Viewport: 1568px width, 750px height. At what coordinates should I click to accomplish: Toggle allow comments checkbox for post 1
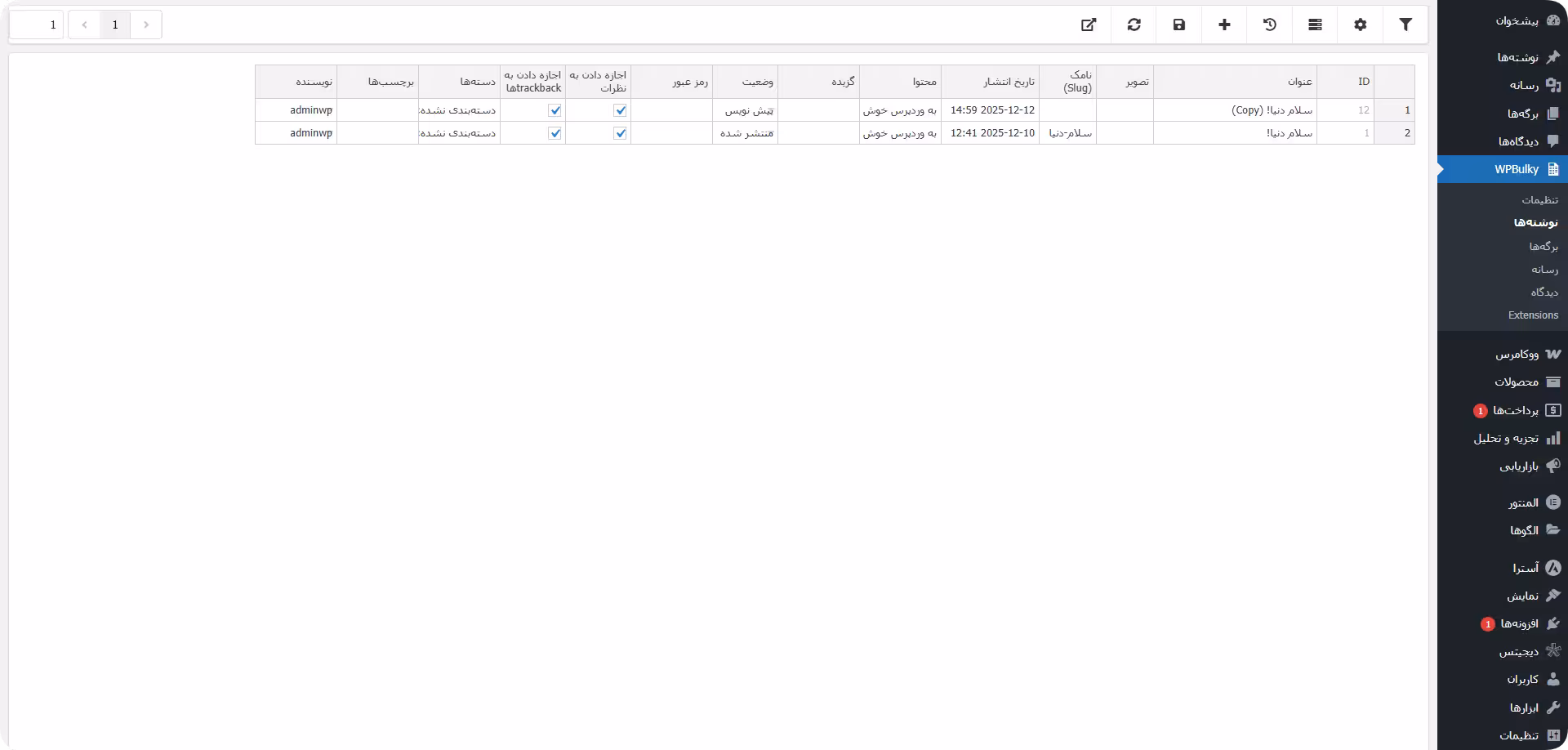[621, 133]
